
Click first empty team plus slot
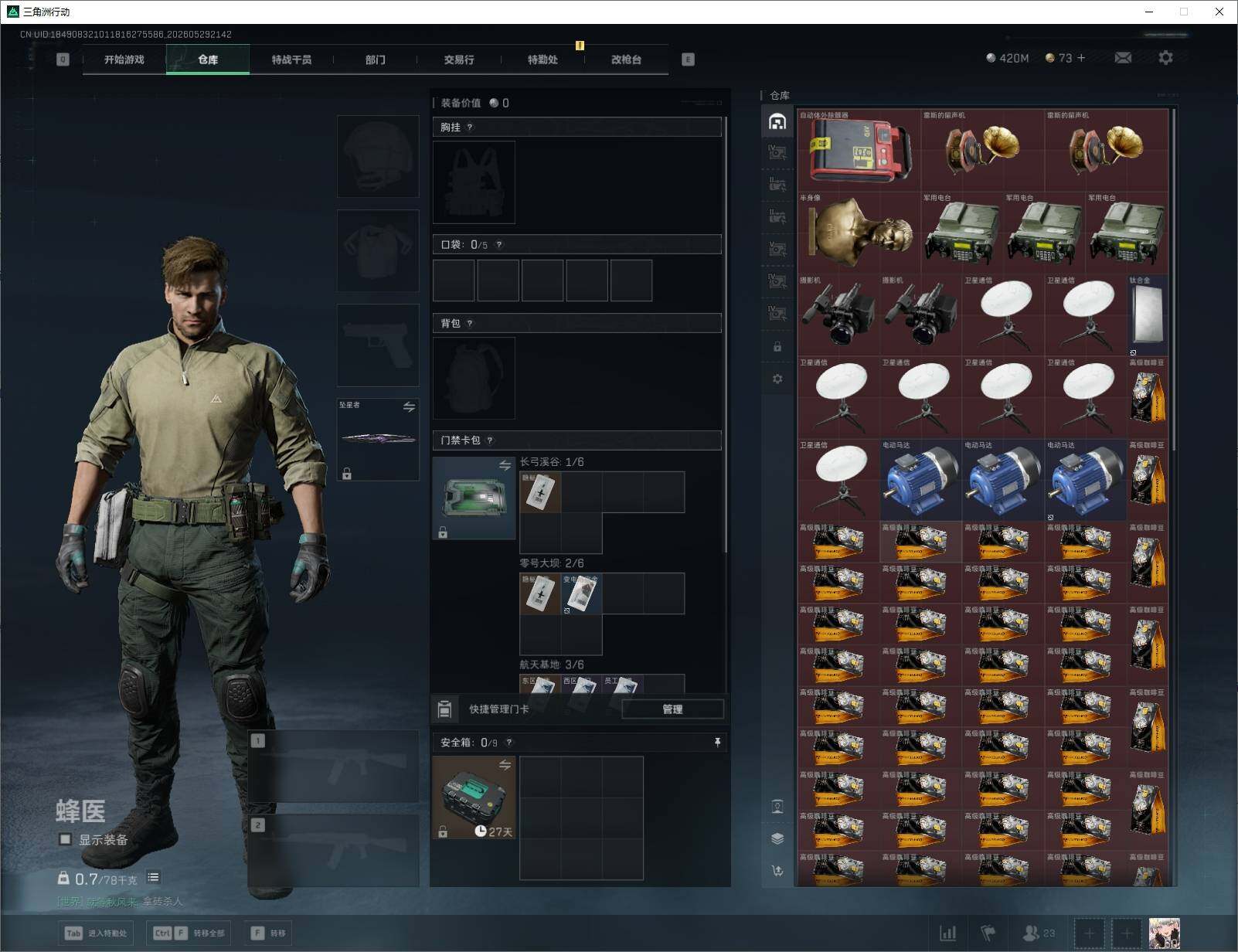[1089, 933]
